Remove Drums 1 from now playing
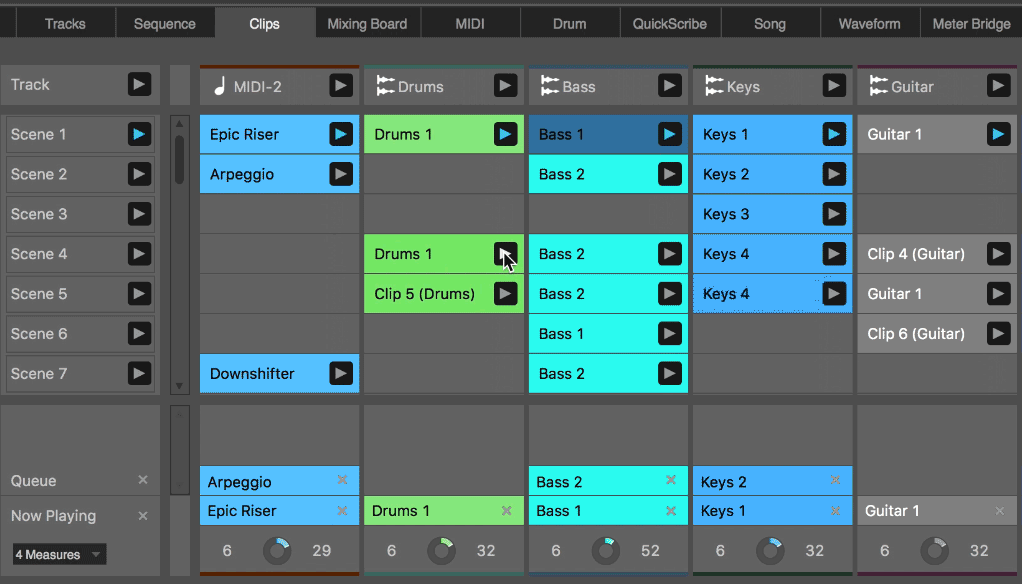Image resolution: width=1022 pixels, height=584 pixels. click(x=506, y=511)
